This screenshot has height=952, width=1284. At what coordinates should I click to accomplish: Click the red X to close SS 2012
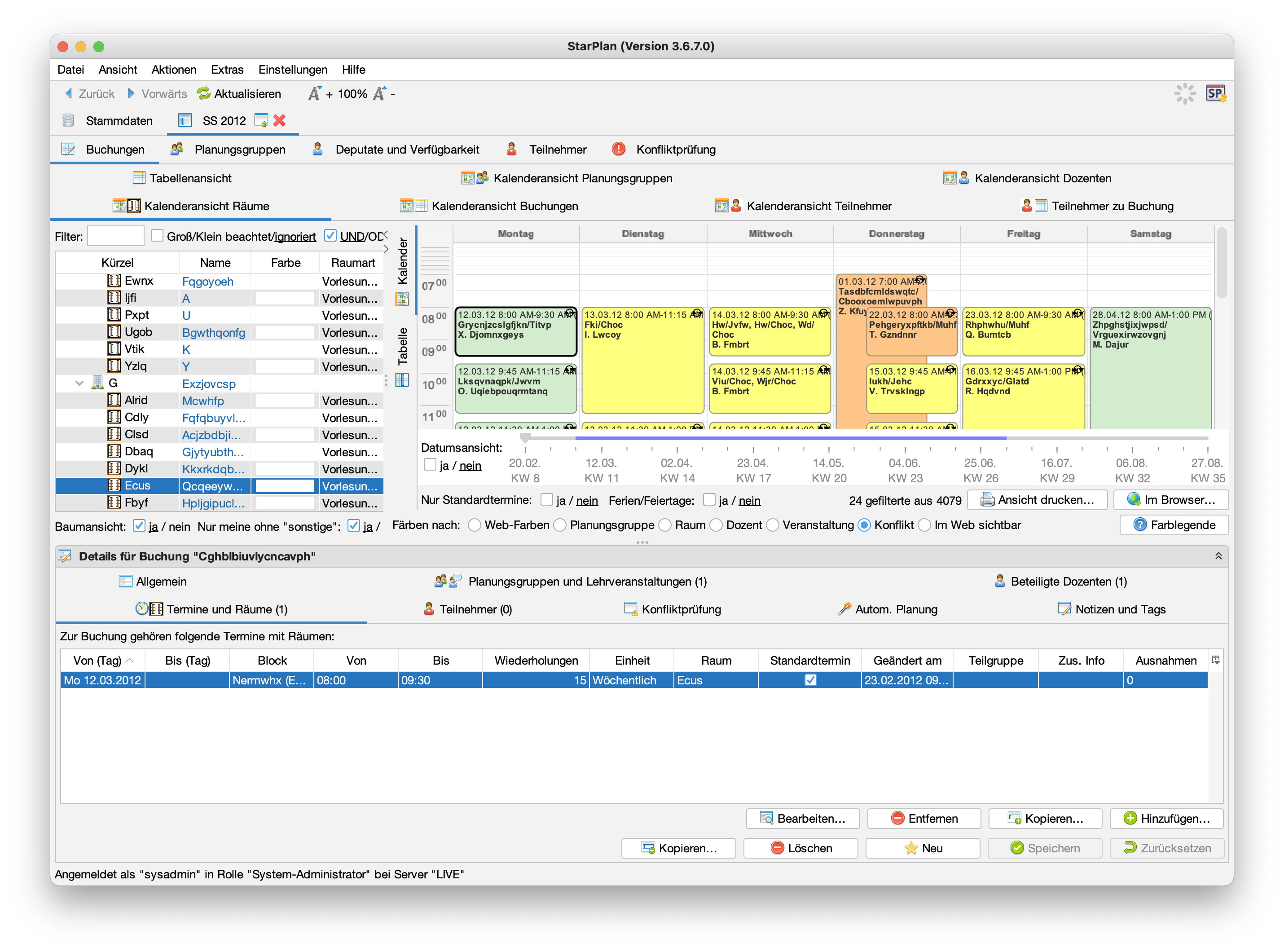279,120
